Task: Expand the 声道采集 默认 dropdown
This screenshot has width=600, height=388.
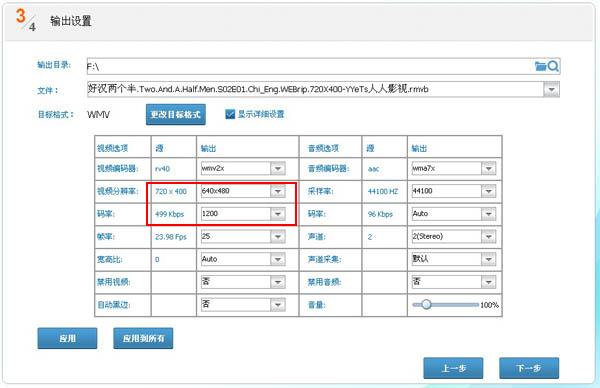Action: [488, 259]
